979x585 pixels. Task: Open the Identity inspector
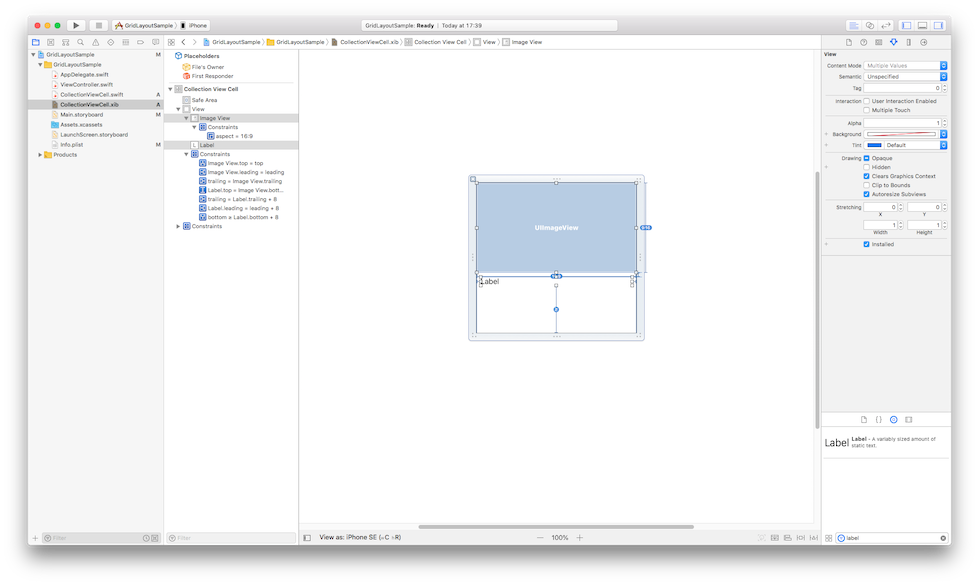878,42
